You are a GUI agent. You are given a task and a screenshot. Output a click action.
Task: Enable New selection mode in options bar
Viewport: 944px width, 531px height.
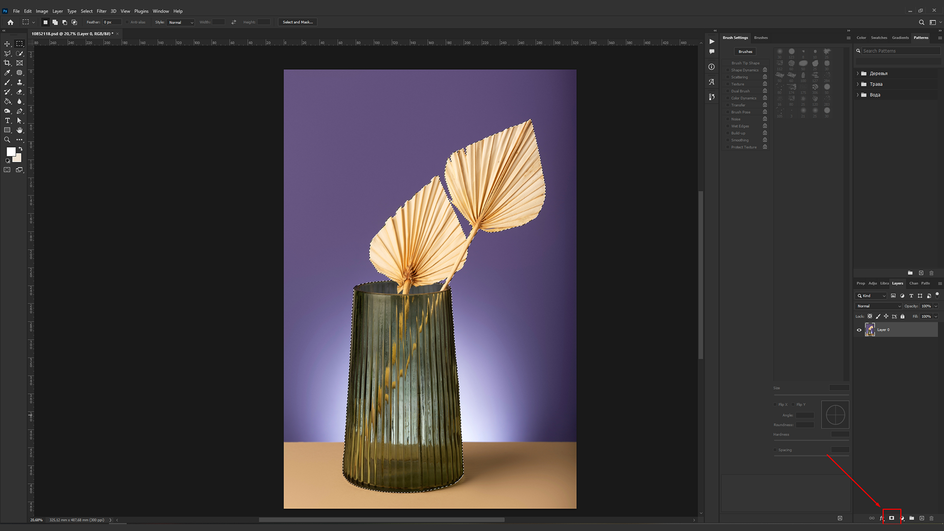pos(45,22)
